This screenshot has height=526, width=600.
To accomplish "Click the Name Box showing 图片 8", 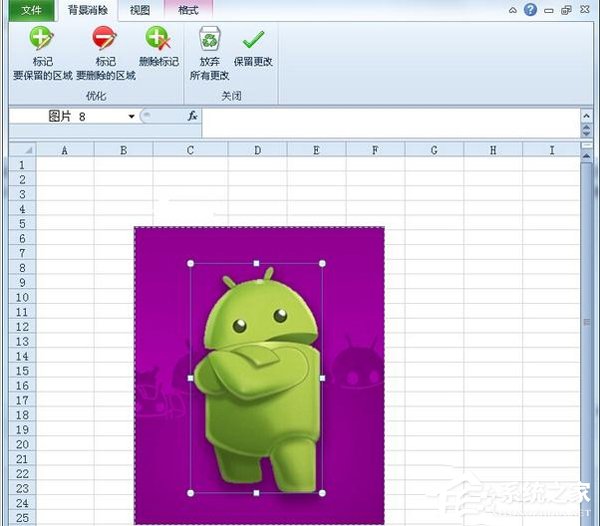I will click(x=69, y=116).
